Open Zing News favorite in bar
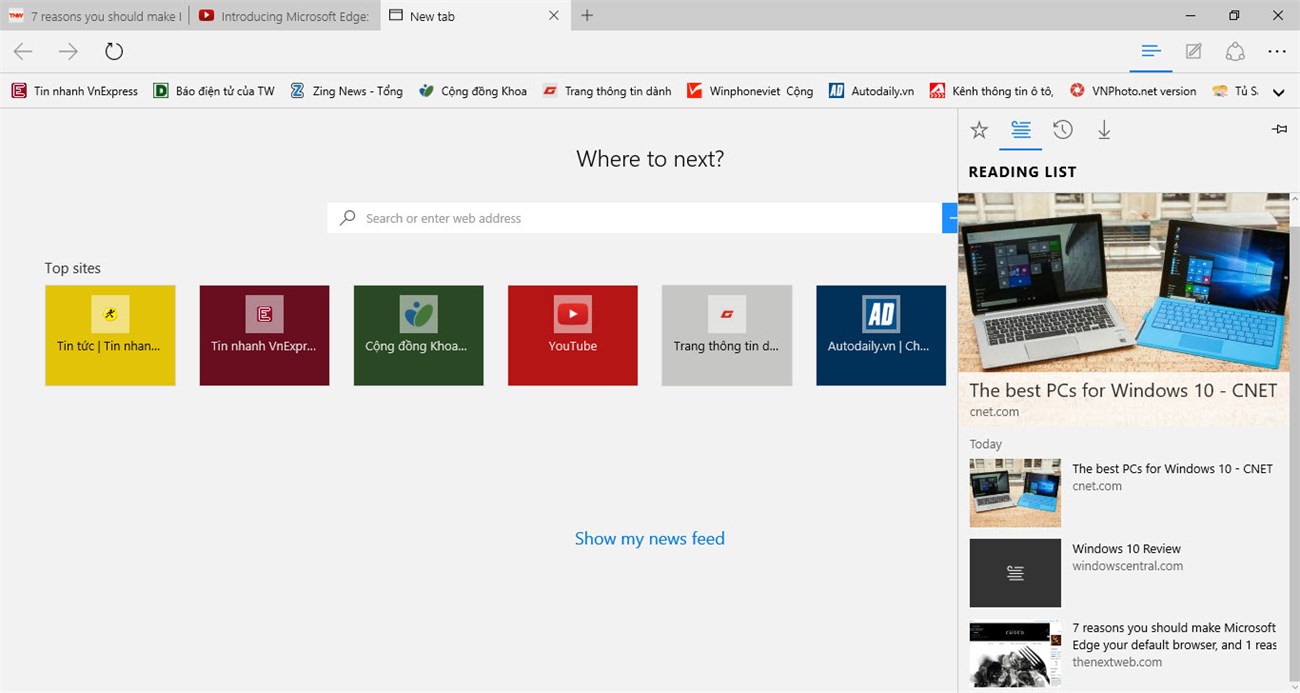1300x693 pixels. [x=346, y=91]
